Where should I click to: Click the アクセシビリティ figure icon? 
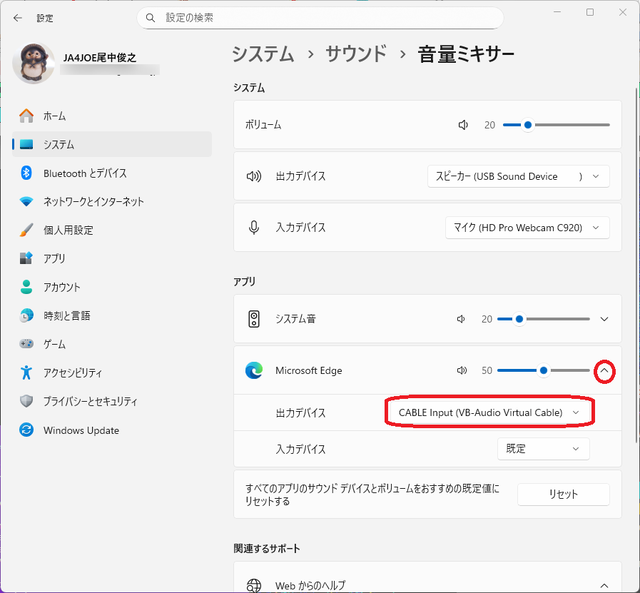point(27,373)
